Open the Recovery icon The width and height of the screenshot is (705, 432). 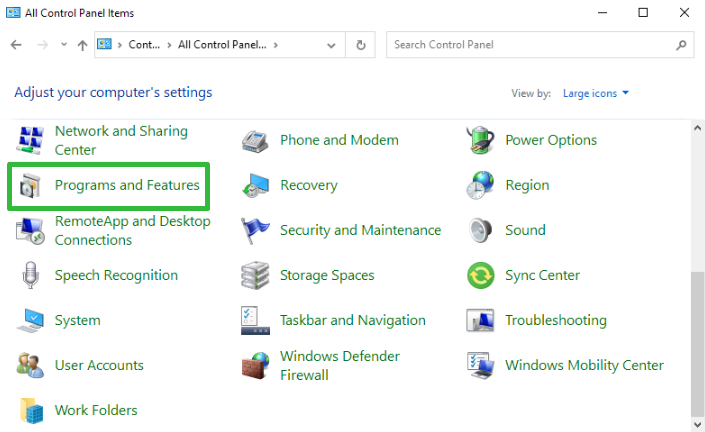255,185
